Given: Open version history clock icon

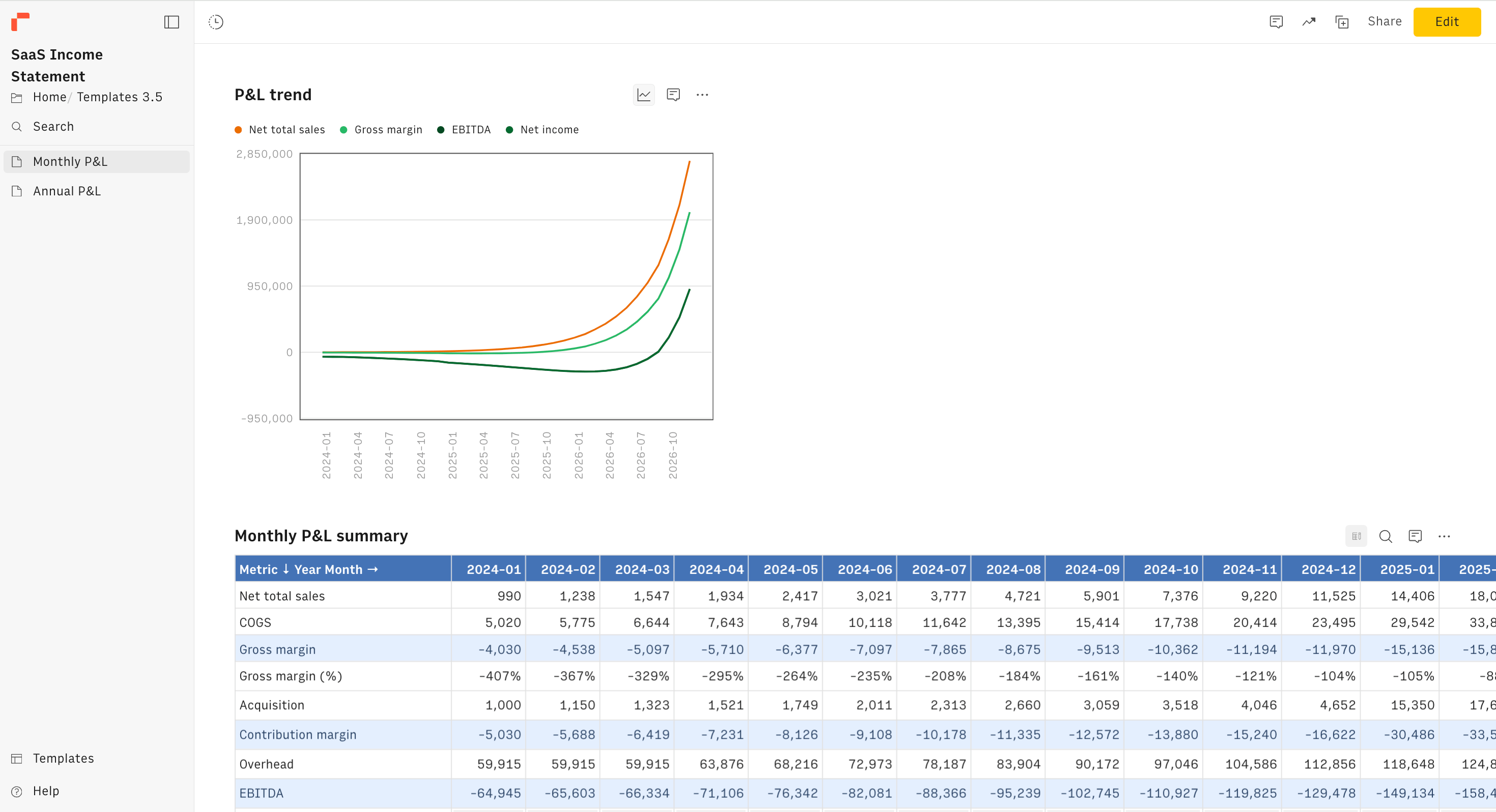Looking at the screenshot, I should [216, 22].
